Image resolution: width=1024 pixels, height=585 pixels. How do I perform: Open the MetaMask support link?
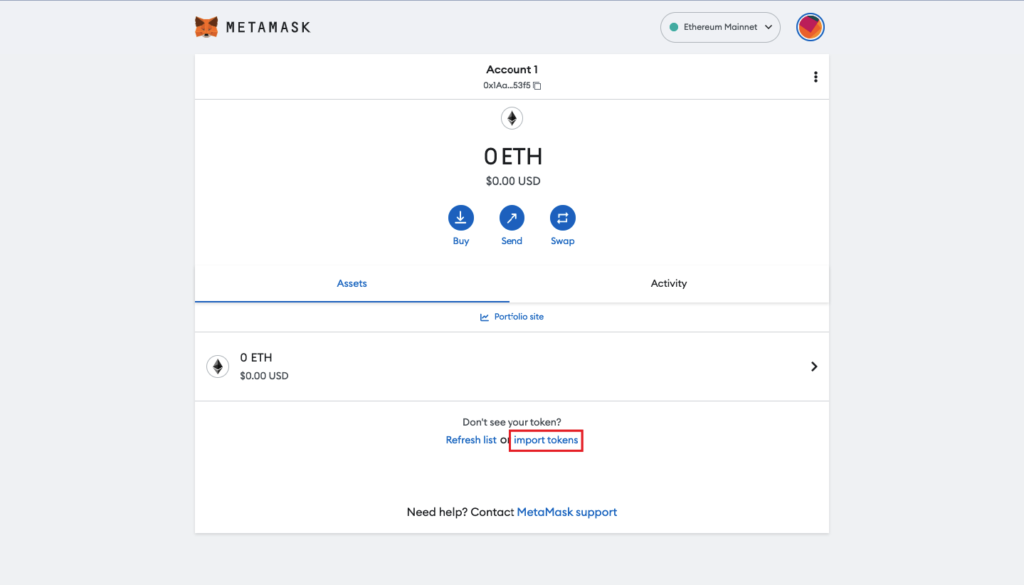click(x=567, y=512)
